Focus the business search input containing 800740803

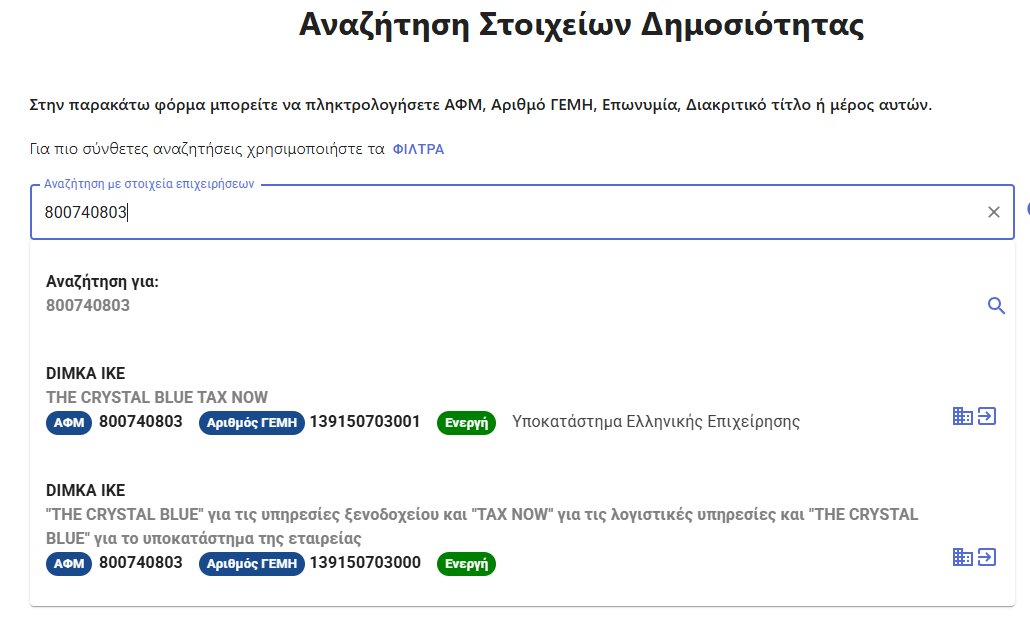pyautogui.click(x=522, y=212)
